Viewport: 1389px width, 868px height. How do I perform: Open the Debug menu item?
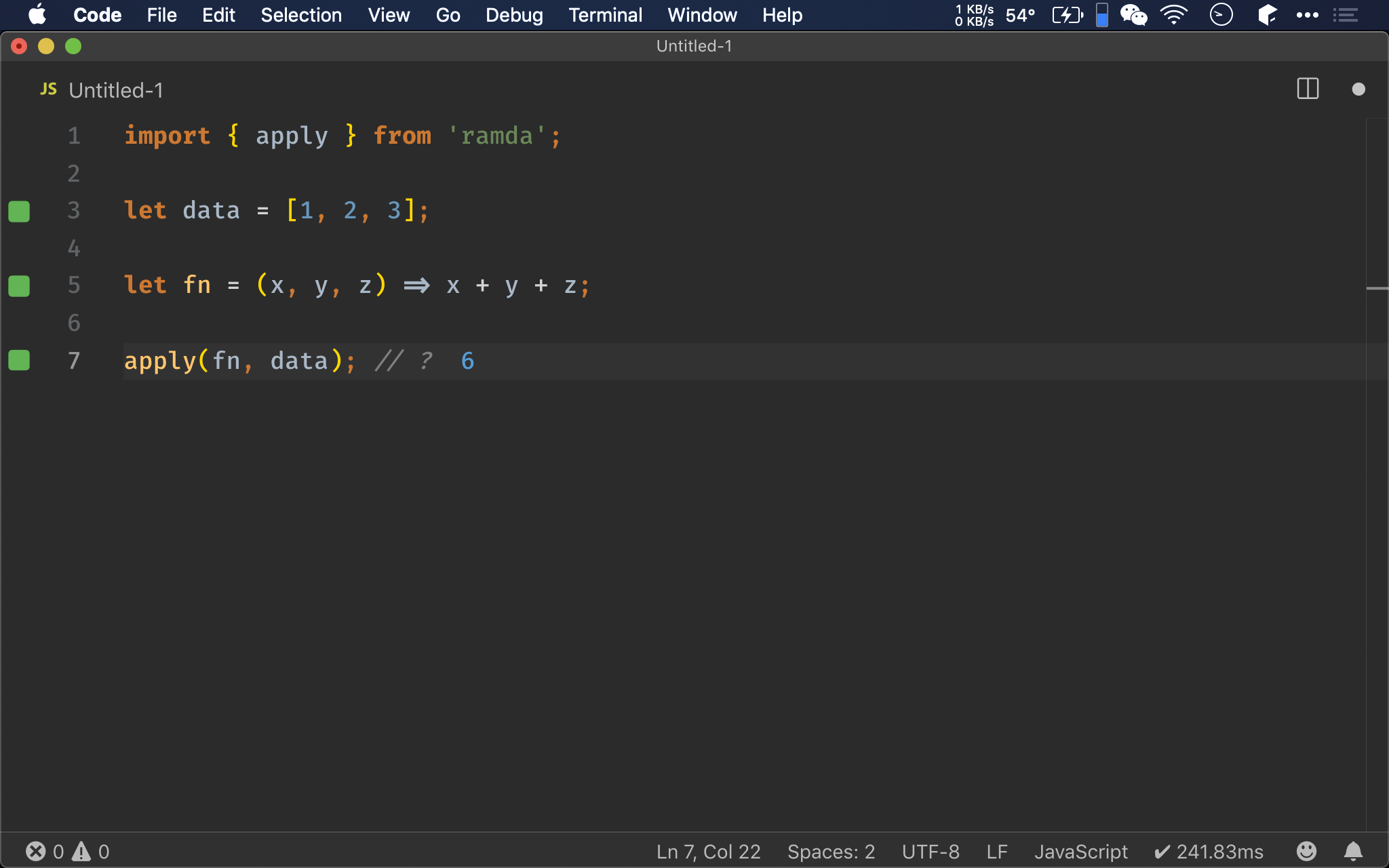(x=514, y=15)
